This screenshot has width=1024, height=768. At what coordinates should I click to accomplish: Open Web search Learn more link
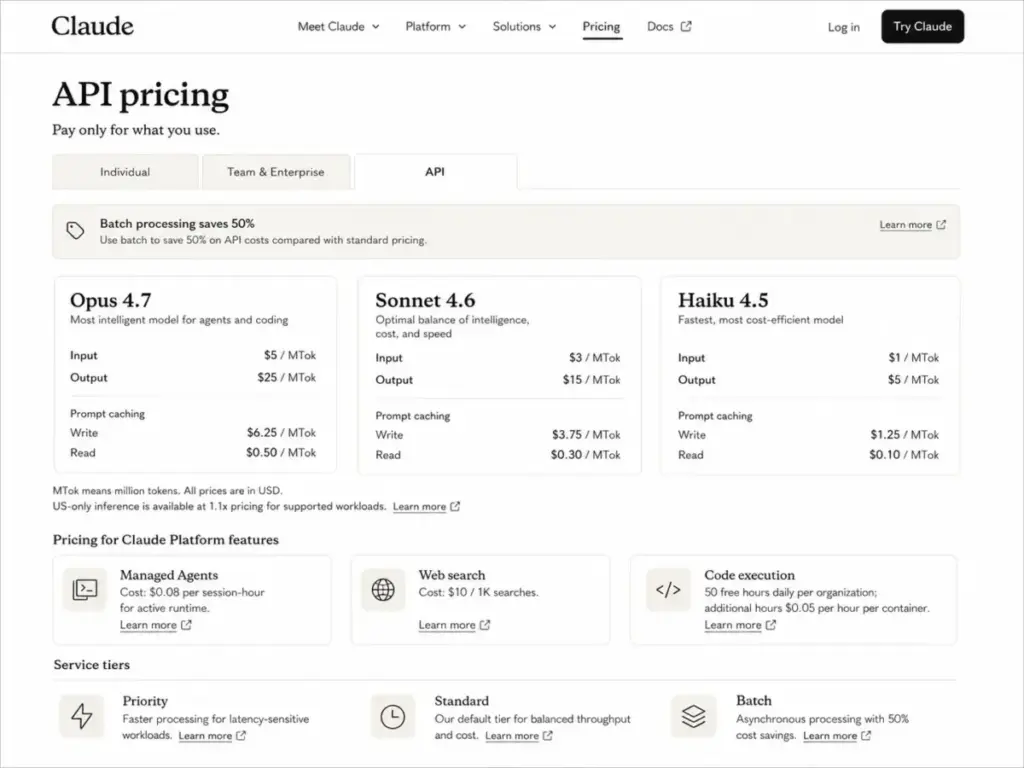[x=447, y=625]
